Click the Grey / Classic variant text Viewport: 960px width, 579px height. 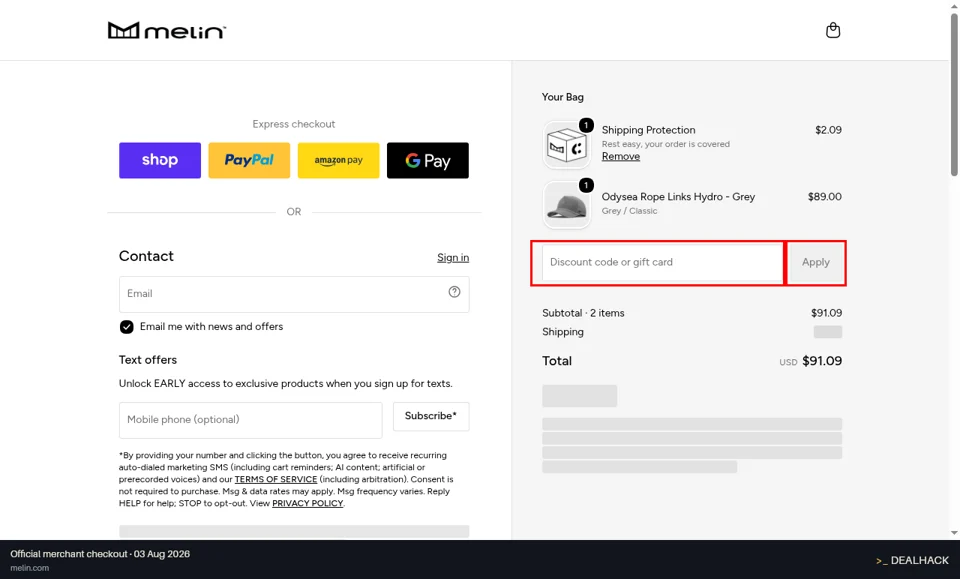tap(629, 211)
